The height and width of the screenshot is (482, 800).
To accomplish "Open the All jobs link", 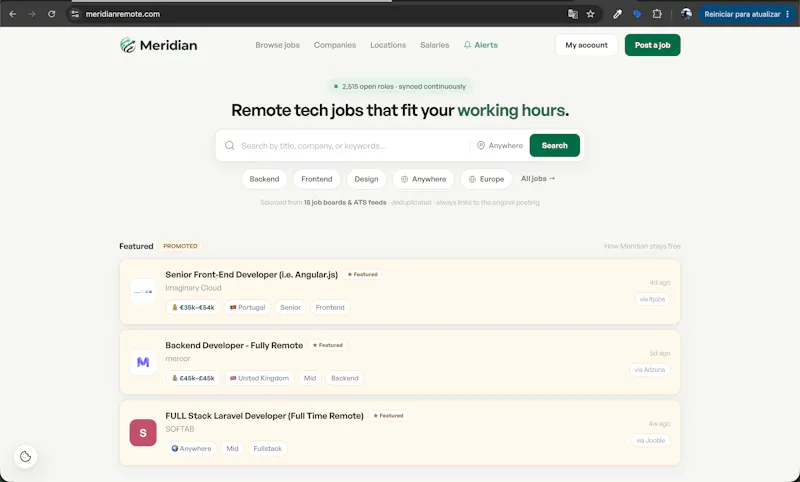I will click(x=538, y=179).
